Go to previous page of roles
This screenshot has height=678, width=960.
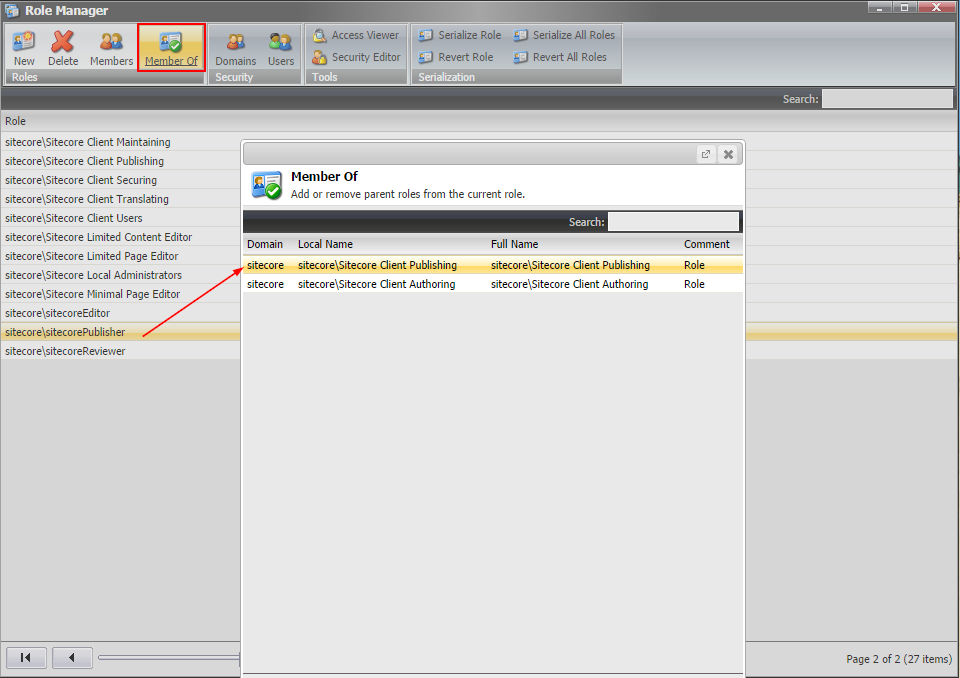pos(72,657)
